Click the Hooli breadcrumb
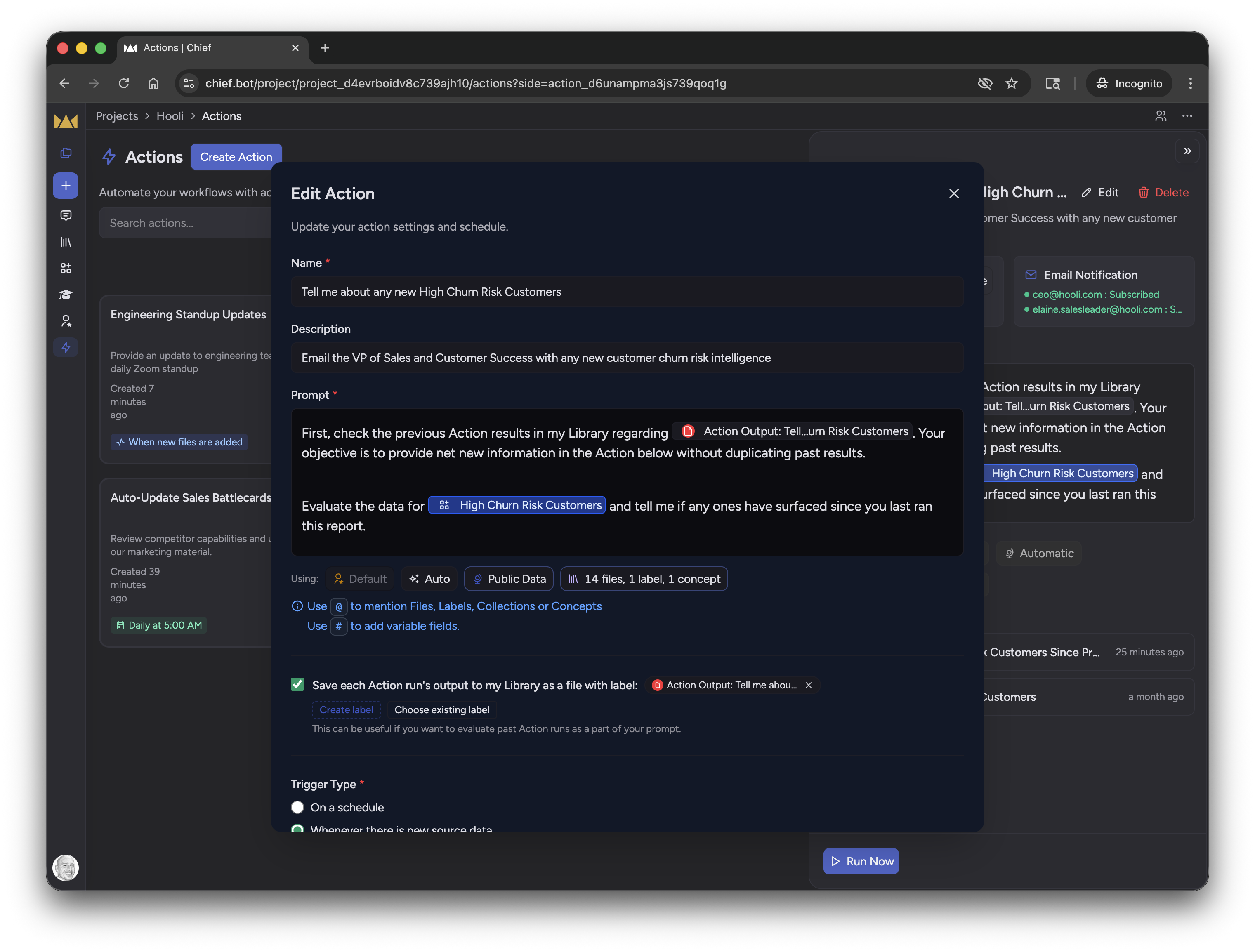 point(170,116)
